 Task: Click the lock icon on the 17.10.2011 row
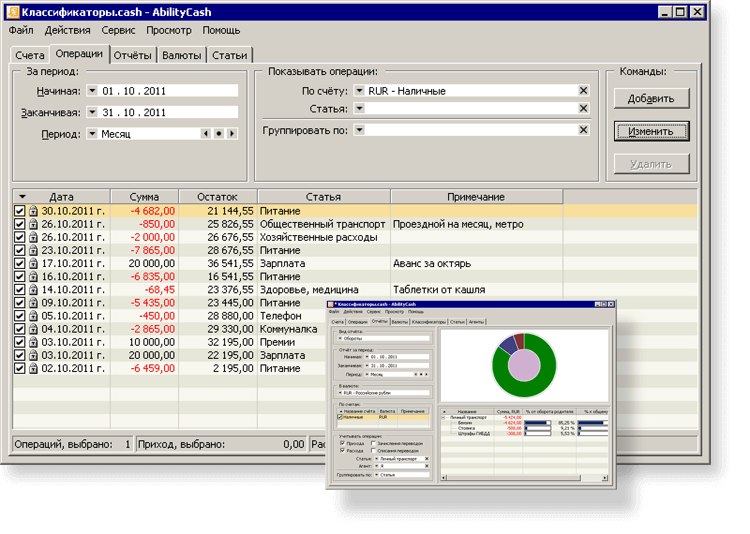coord(33,263)
